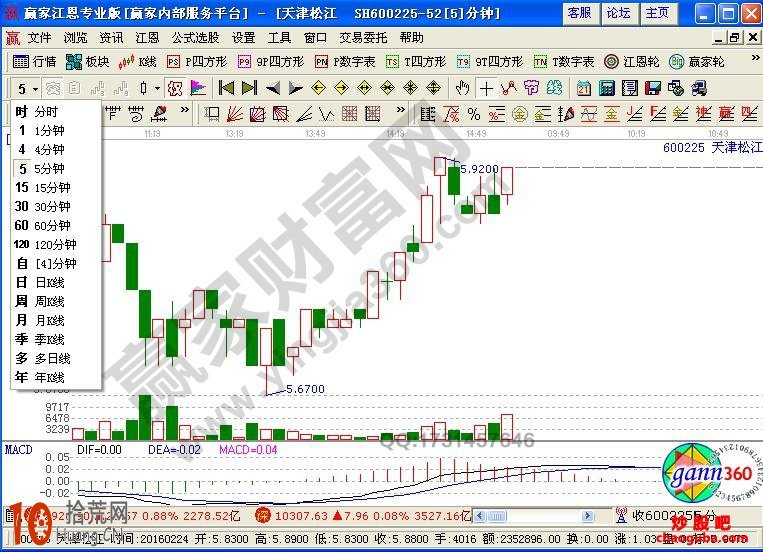
Task: Select the golden 金 circle tool
Action: click(520, 114)
